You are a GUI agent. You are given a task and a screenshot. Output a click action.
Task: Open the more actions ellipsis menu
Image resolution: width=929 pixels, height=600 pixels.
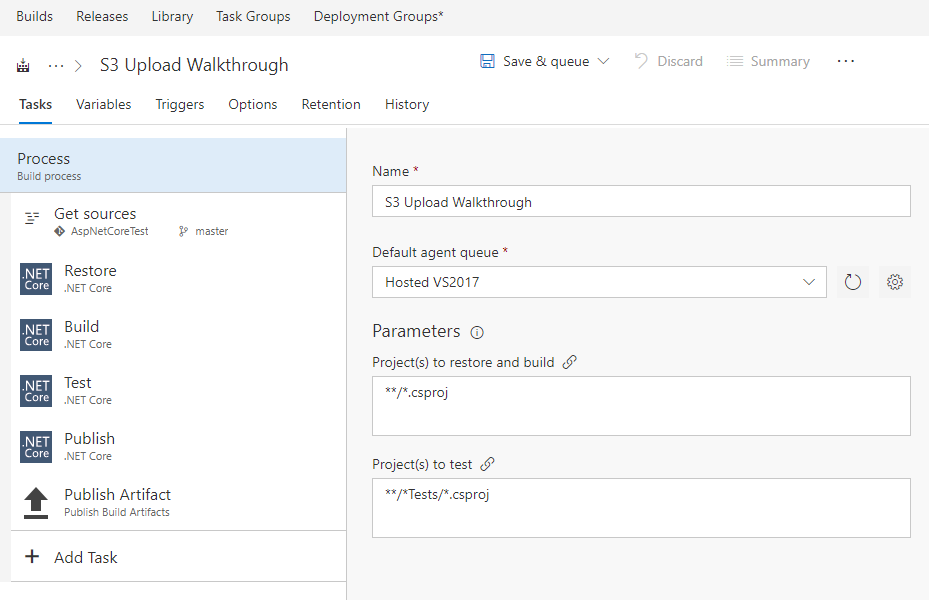click(845, 61)
